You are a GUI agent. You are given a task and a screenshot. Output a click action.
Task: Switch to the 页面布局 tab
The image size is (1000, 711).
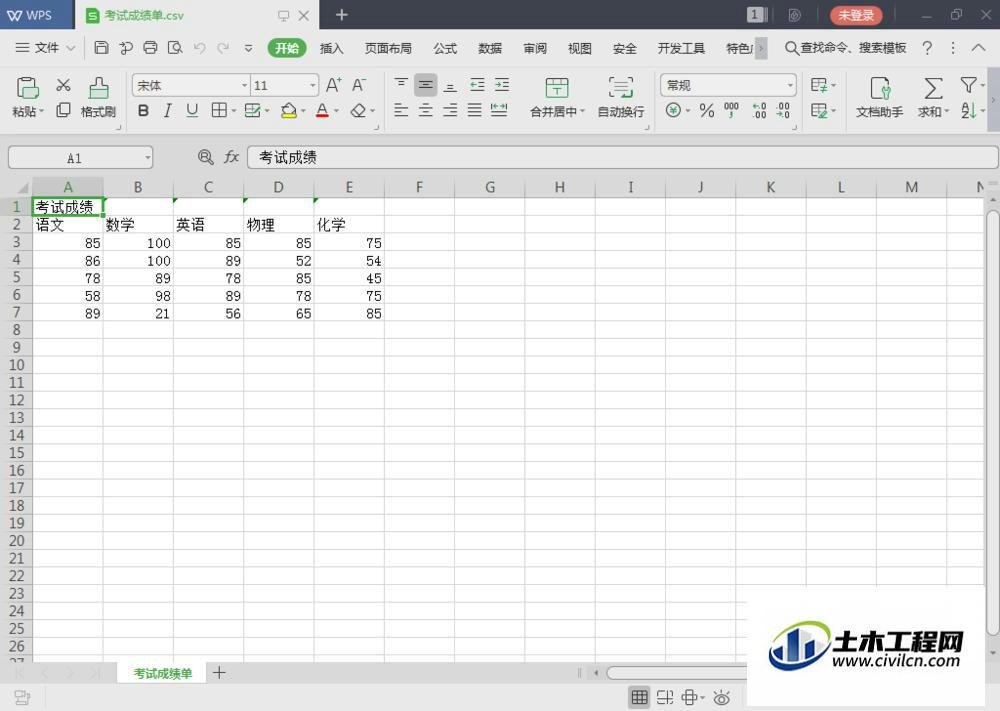pos(388,48)
